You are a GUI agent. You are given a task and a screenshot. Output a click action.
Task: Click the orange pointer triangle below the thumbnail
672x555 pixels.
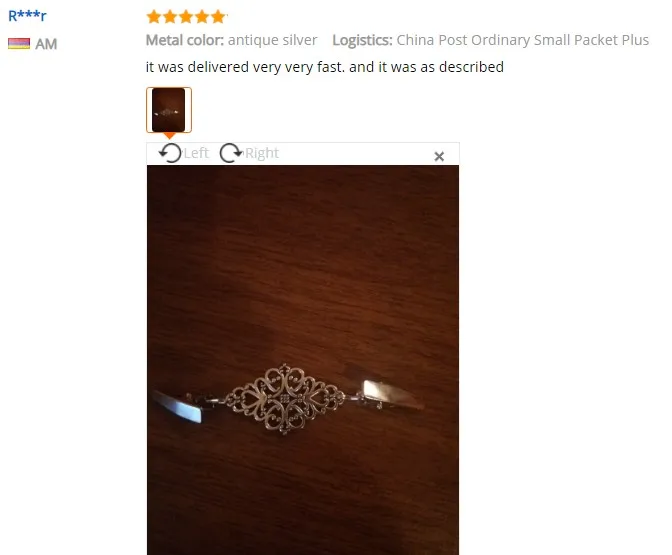[x=169, y=136]
